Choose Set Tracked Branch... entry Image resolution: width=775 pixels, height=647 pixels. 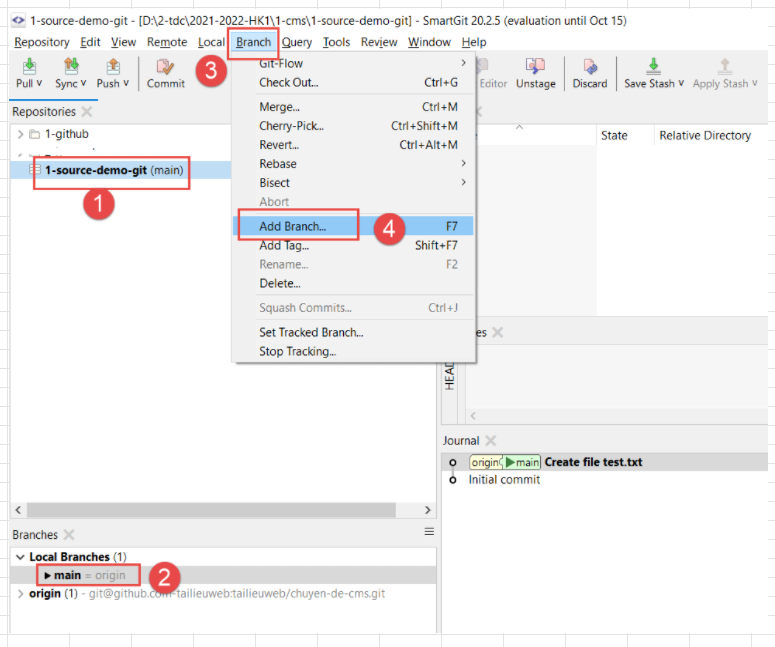click(x=353, y=332)
